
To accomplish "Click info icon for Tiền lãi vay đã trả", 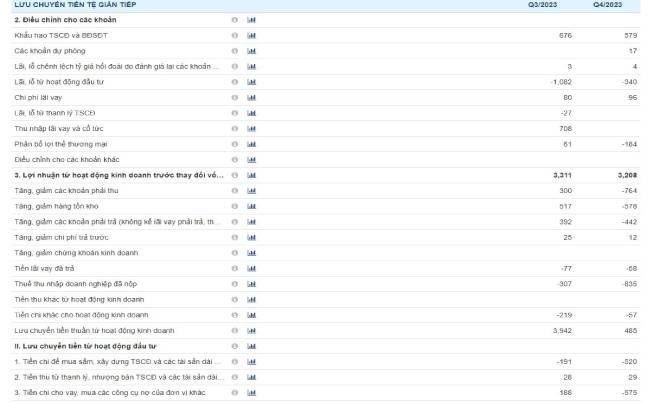I will (x=234, y=268).
